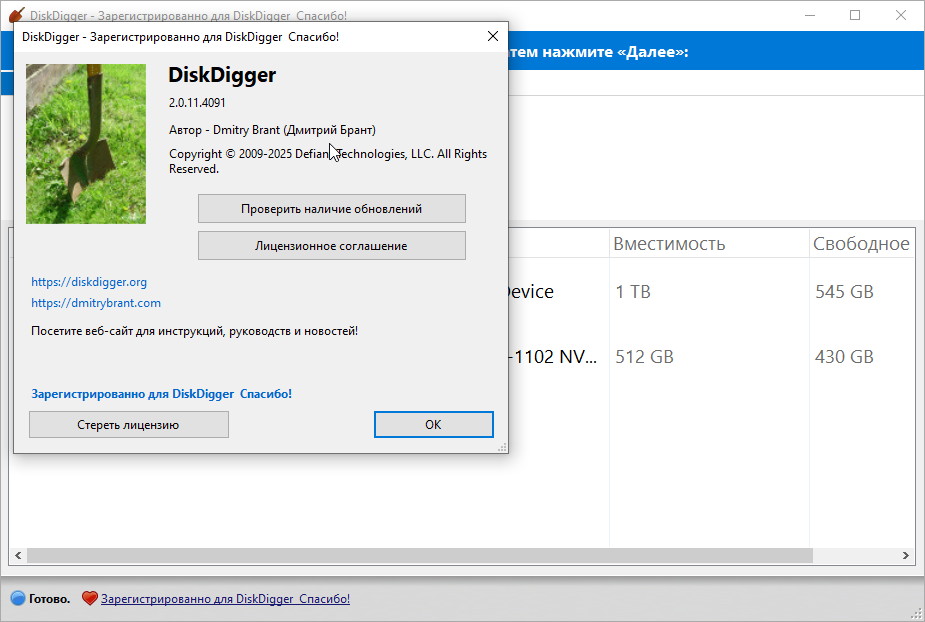Sort by Свободное column header
This screenshot has width=925, height=622.
[x=861, y=243]
